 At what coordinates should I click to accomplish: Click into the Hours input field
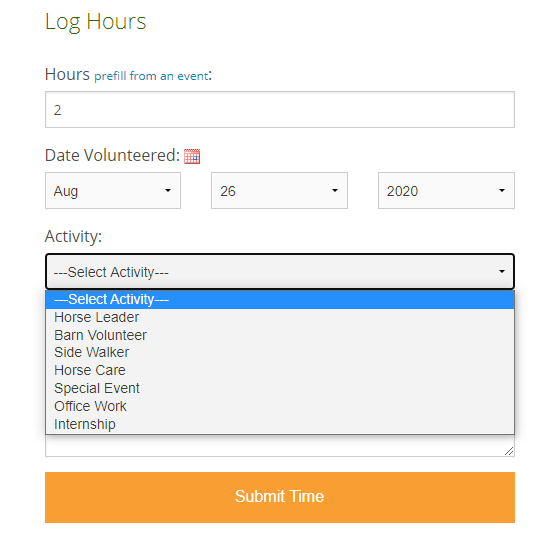[280, 110]
